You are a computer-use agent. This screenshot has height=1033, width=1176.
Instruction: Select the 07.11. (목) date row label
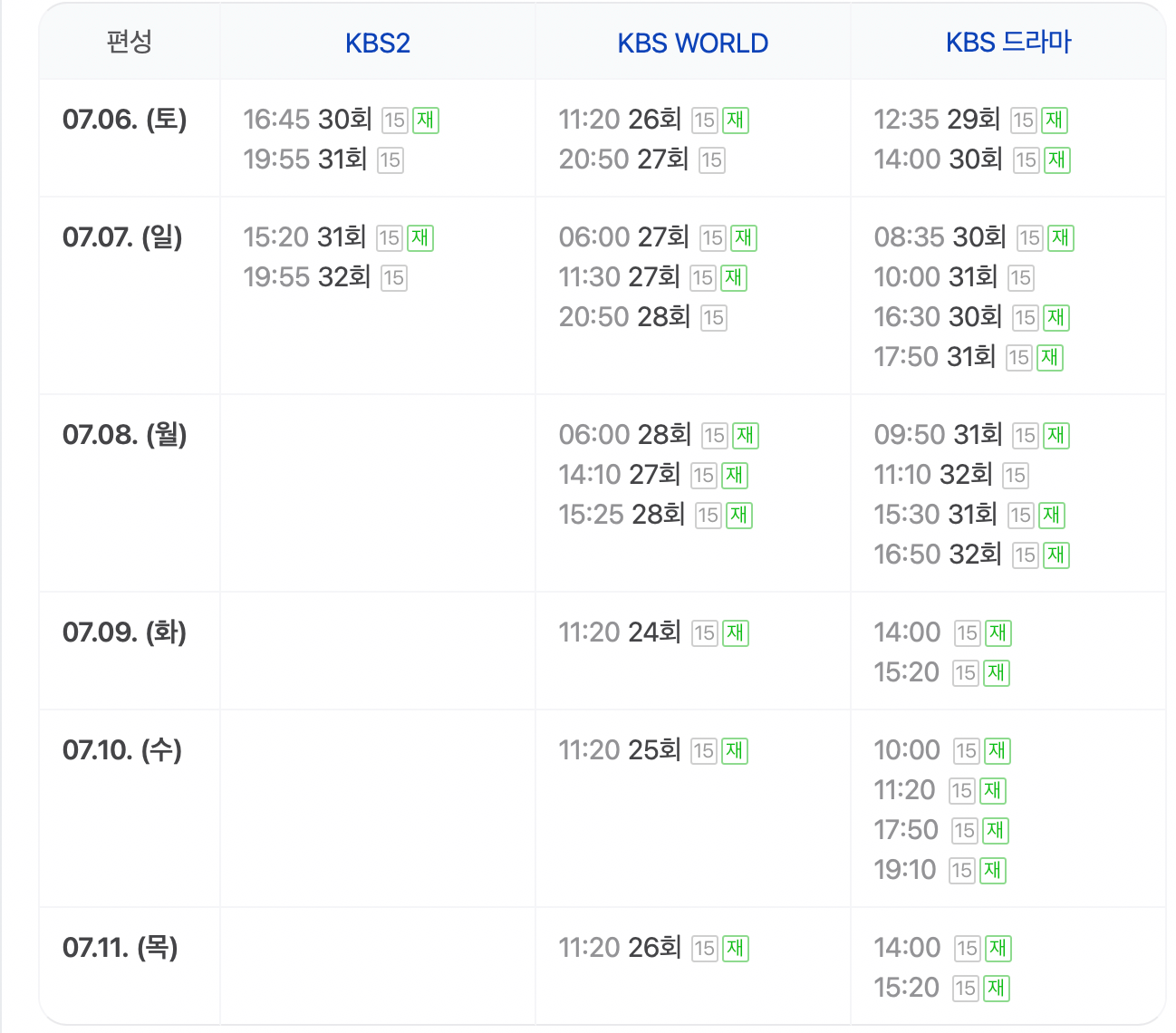click(x=120, y=947)
